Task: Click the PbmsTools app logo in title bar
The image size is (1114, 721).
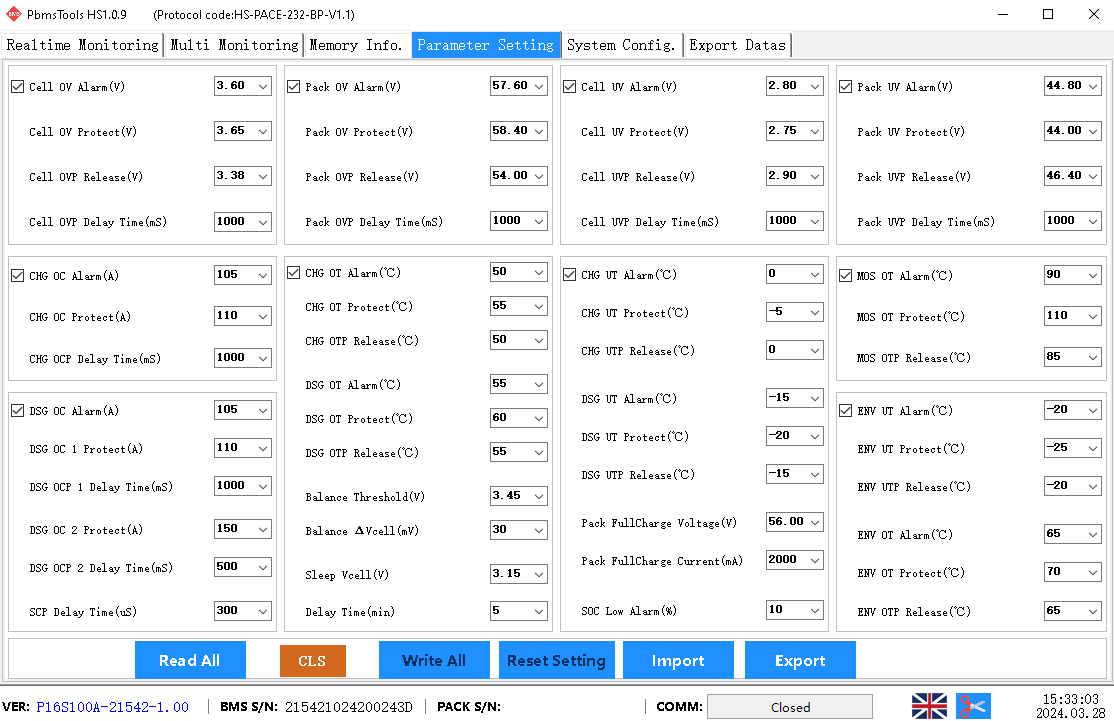Action: [x=14, y=14]
